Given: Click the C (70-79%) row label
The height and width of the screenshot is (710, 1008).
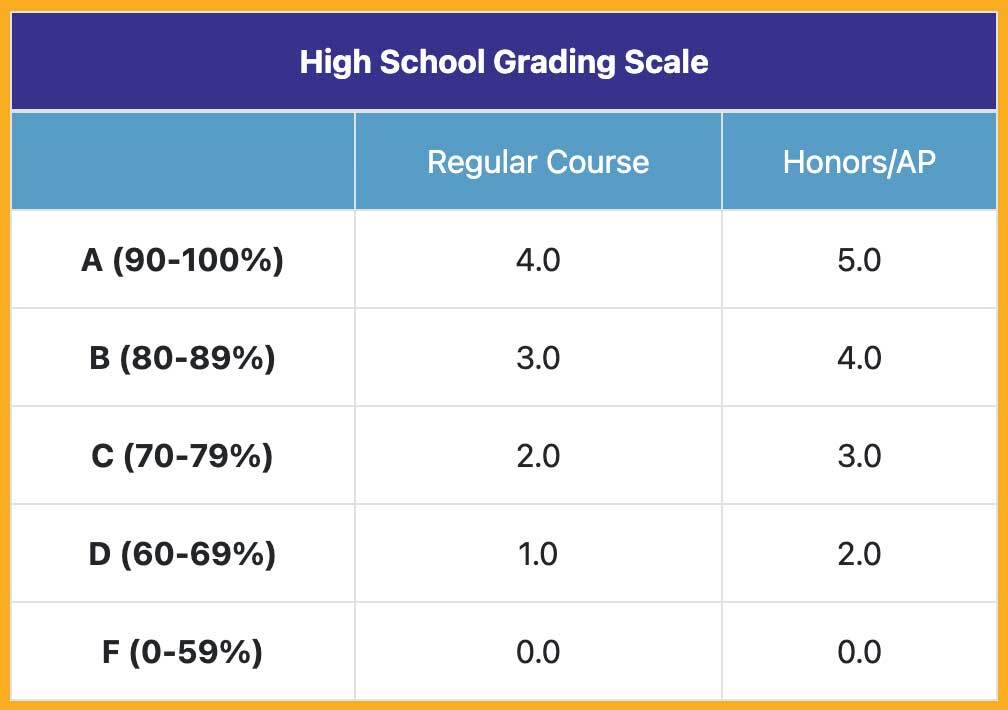Looking at the screenshot, I should pos(182,456).
